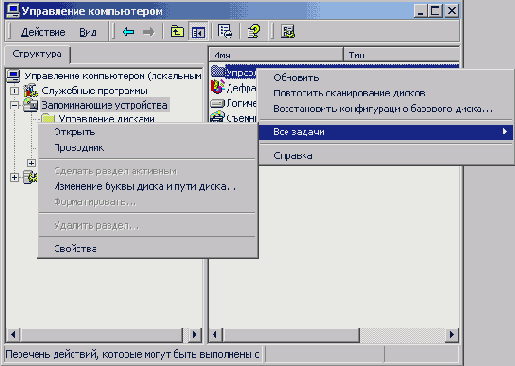
Task: Click the Тип column header
Action: pos(402,54)
